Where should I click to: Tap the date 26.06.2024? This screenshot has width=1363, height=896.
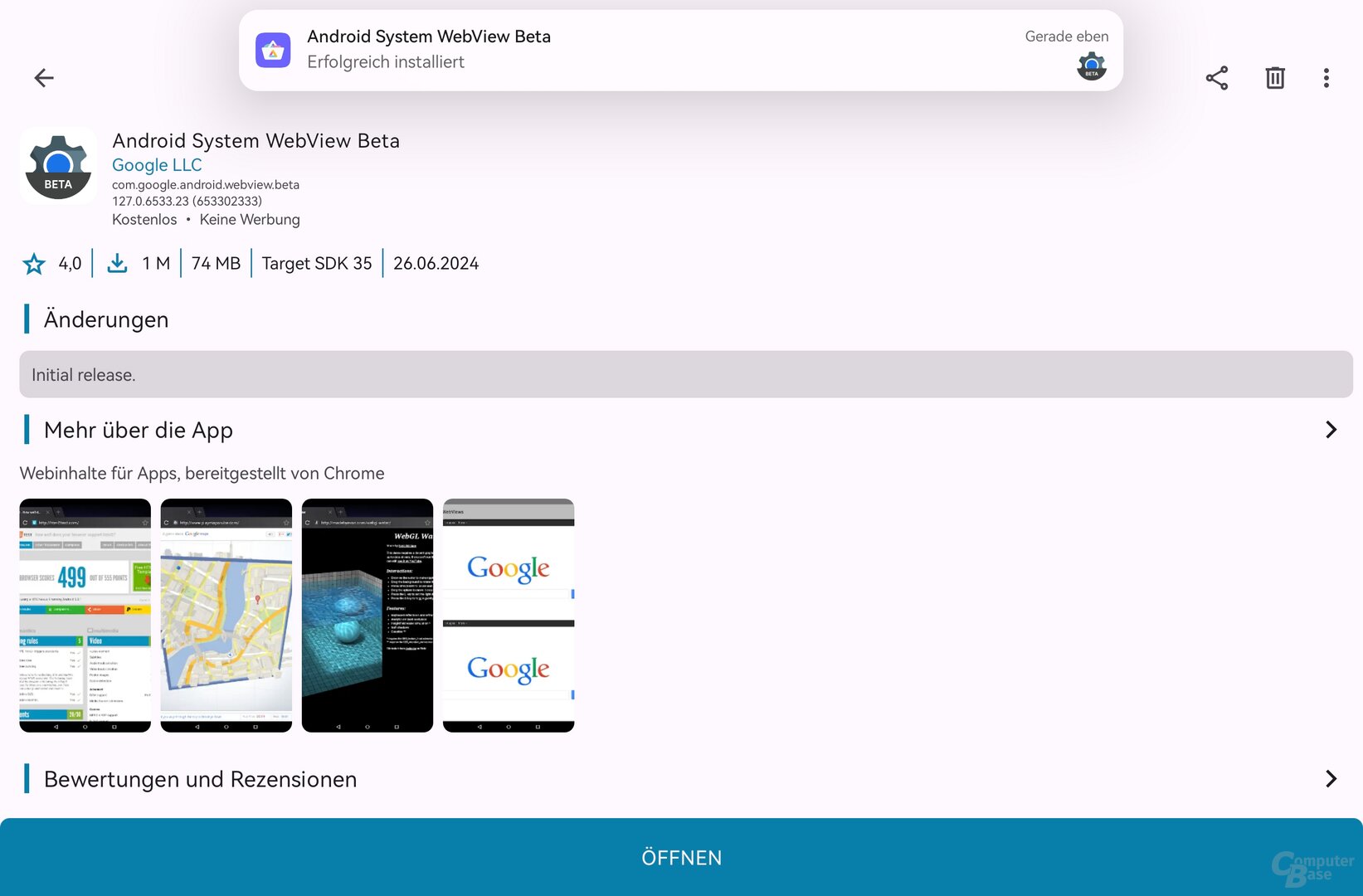[x=436, y=264]
